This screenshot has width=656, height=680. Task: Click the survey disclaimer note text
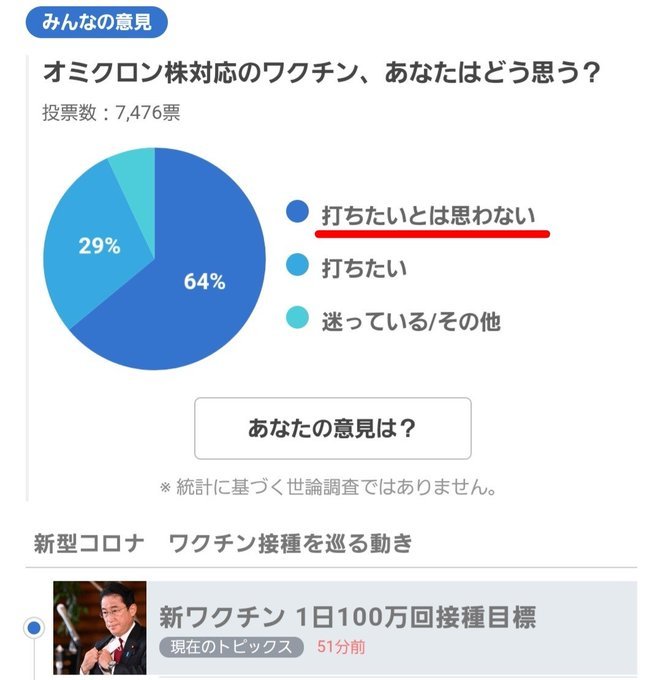point(329,488)
